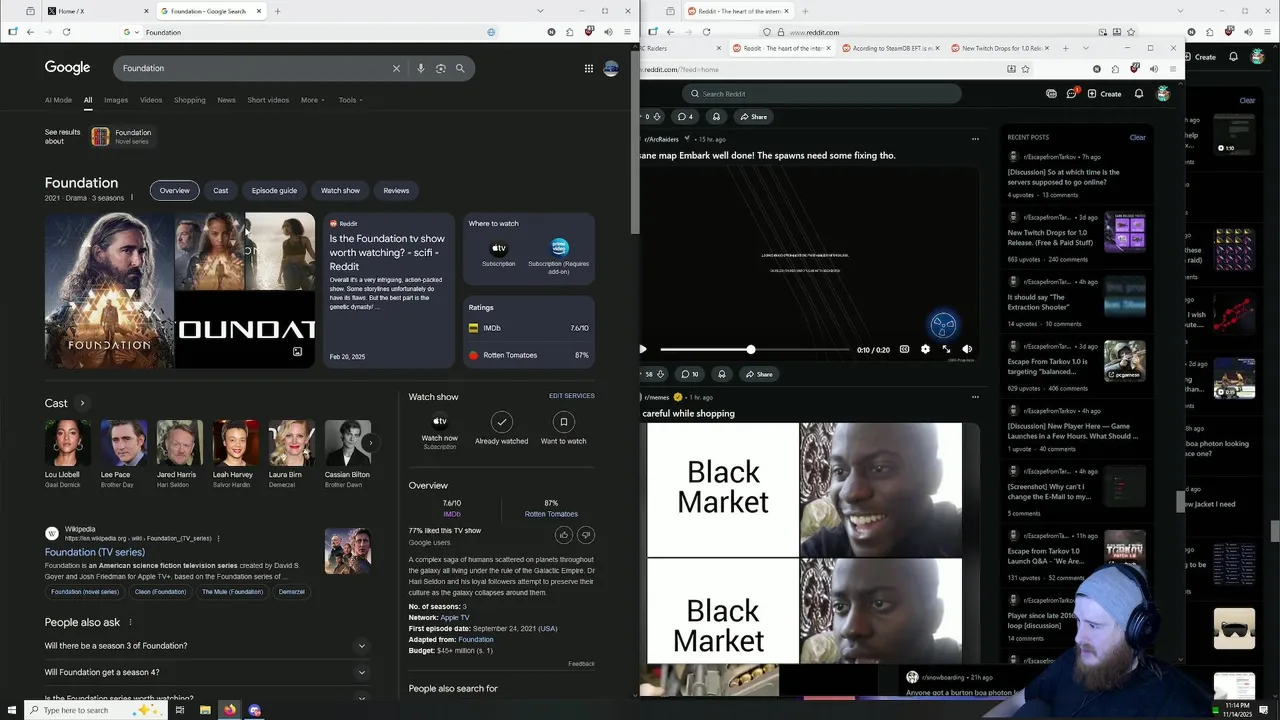Open Google Lens image search
The width and height of the screenshot is (1280, 720).
click(x=440, y=68)
